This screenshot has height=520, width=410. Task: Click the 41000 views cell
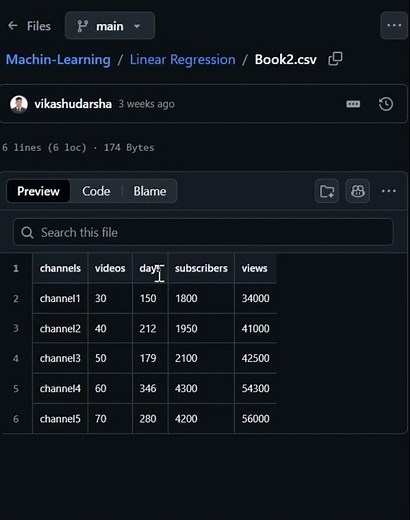point(255,329)
